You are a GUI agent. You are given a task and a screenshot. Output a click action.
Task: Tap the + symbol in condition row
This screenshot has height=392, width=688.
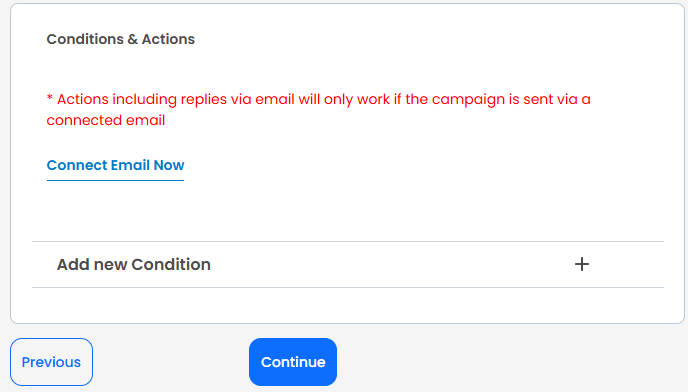[582, 264]
